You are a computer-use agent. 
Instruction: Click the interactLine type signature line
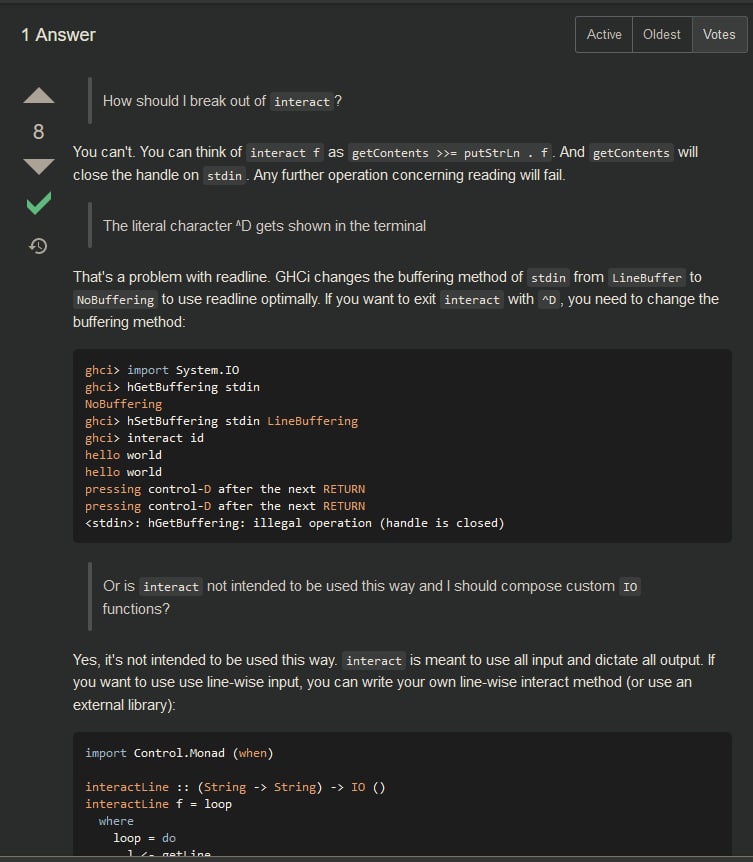click(235, 787)
